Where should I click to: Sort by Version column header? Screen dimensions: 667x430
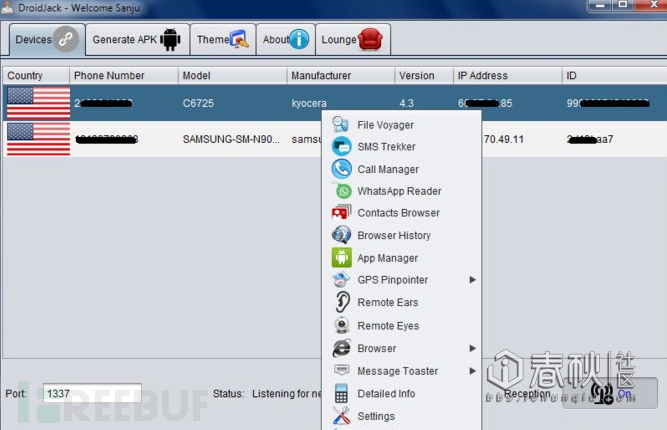click(424, 75)
